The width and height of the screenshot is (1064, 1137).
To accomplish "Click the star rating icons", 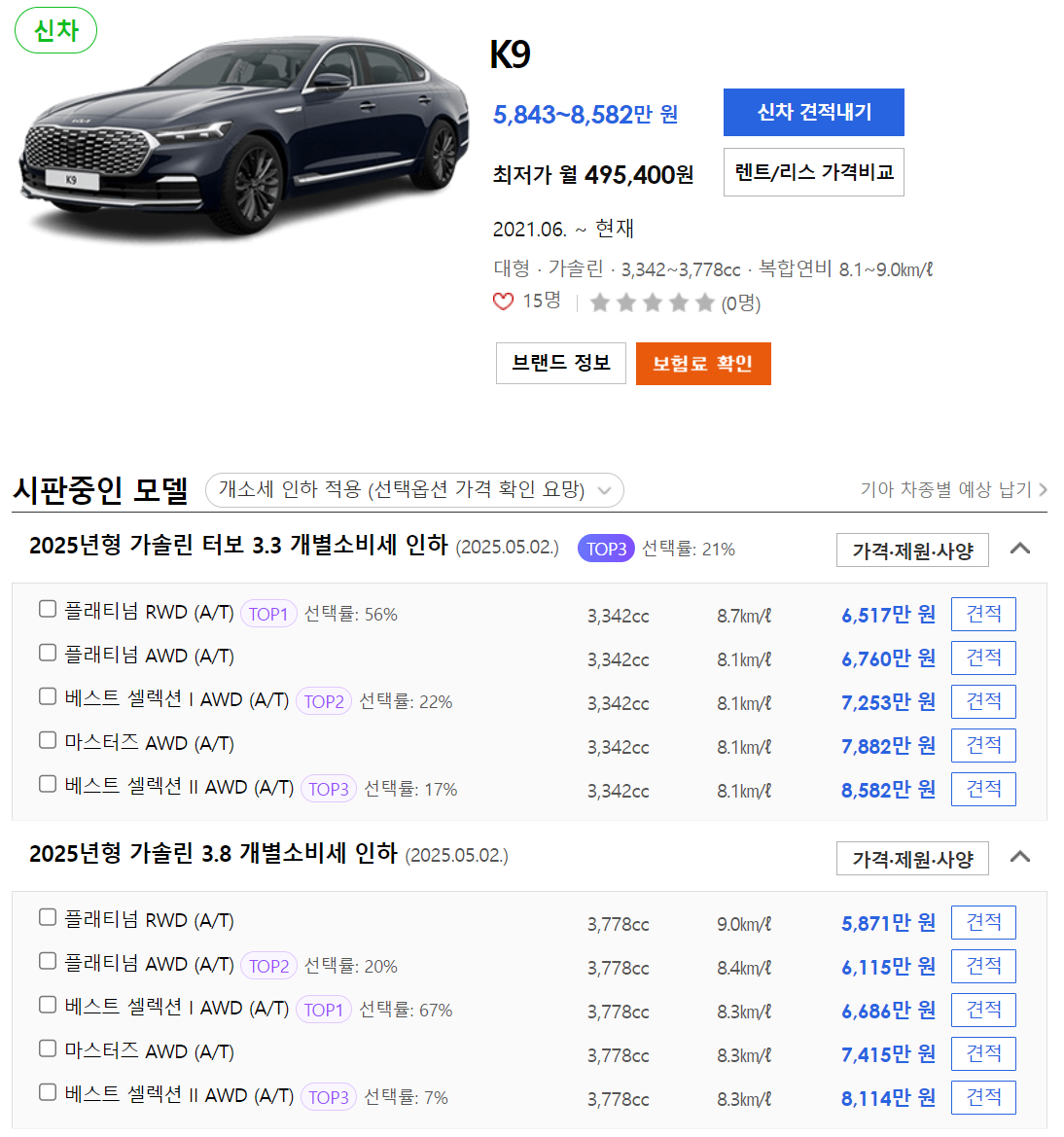I will coord(652,302).
